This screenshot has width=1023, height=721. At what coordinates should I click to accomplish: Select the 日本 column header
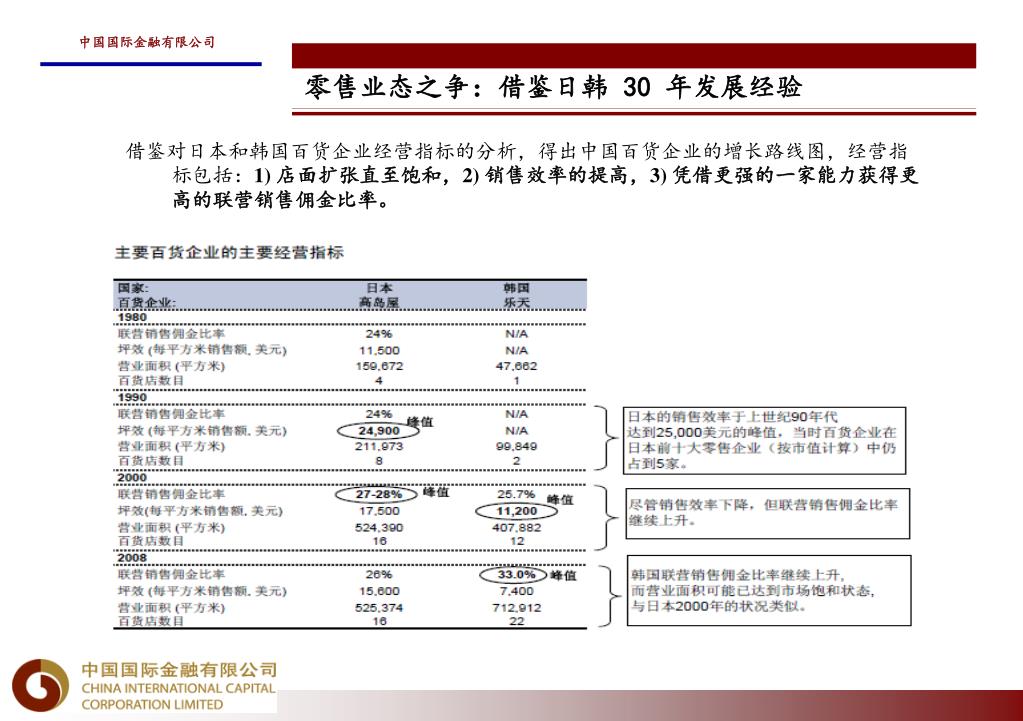pyautogui.click(x=379, y=288)
